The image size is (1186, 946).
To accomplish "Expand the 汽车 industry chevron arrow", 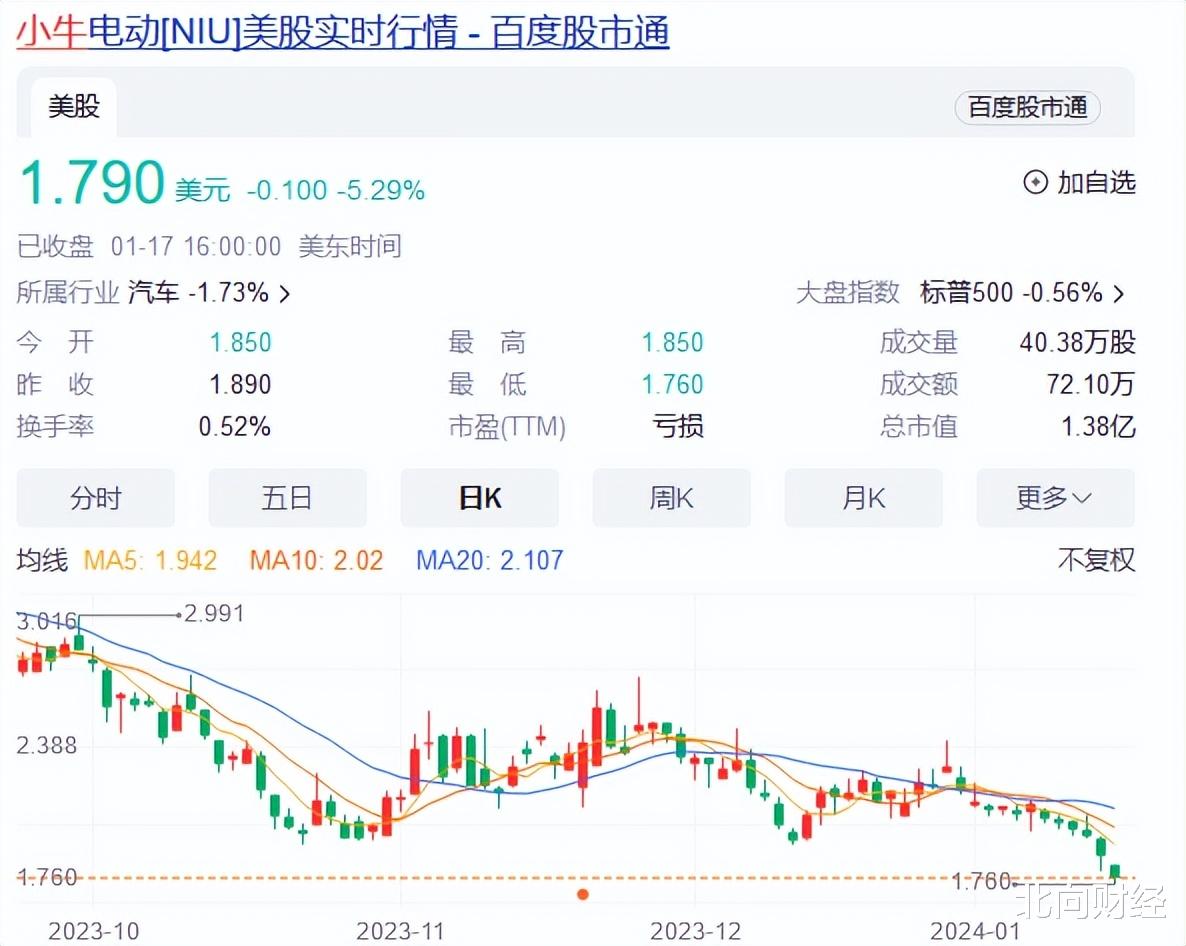I will click(x=285, y=293).
